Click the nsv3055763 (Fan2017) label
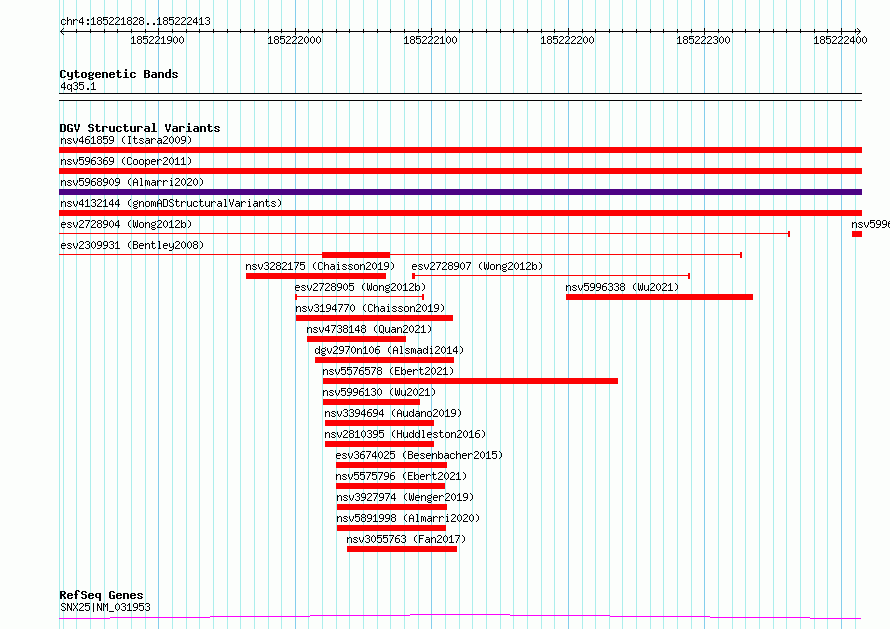 (x=406, y=539)
